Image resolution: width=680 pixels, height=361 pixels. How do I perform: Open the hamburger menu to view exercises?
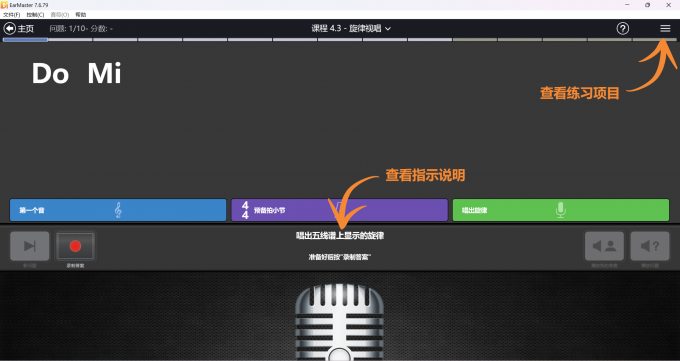coord(665,29)
